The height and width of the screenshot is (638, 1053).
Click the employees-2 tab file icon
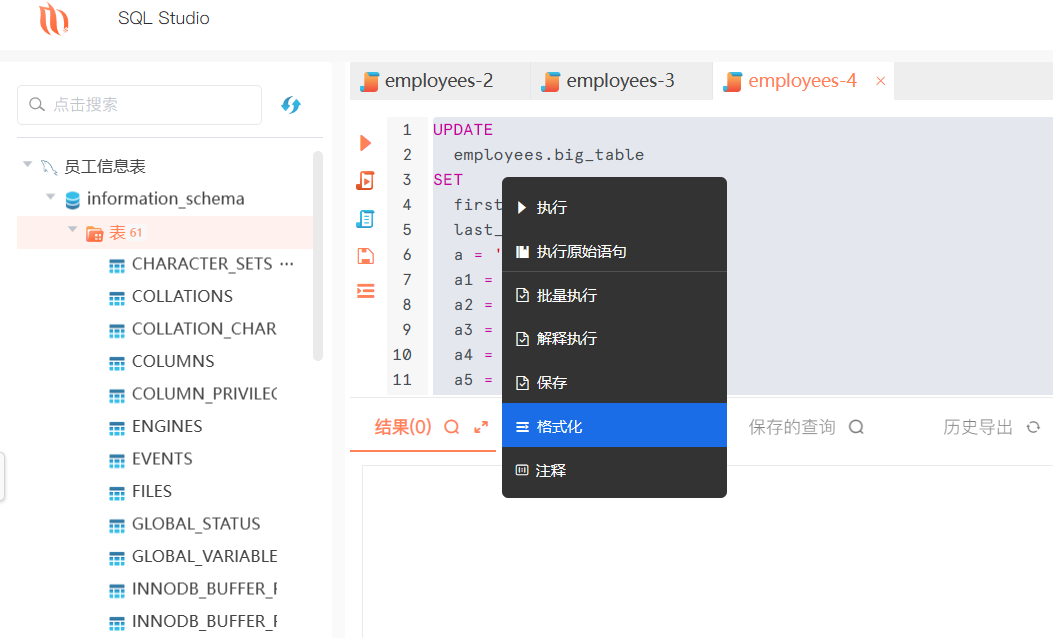point(370,81)
